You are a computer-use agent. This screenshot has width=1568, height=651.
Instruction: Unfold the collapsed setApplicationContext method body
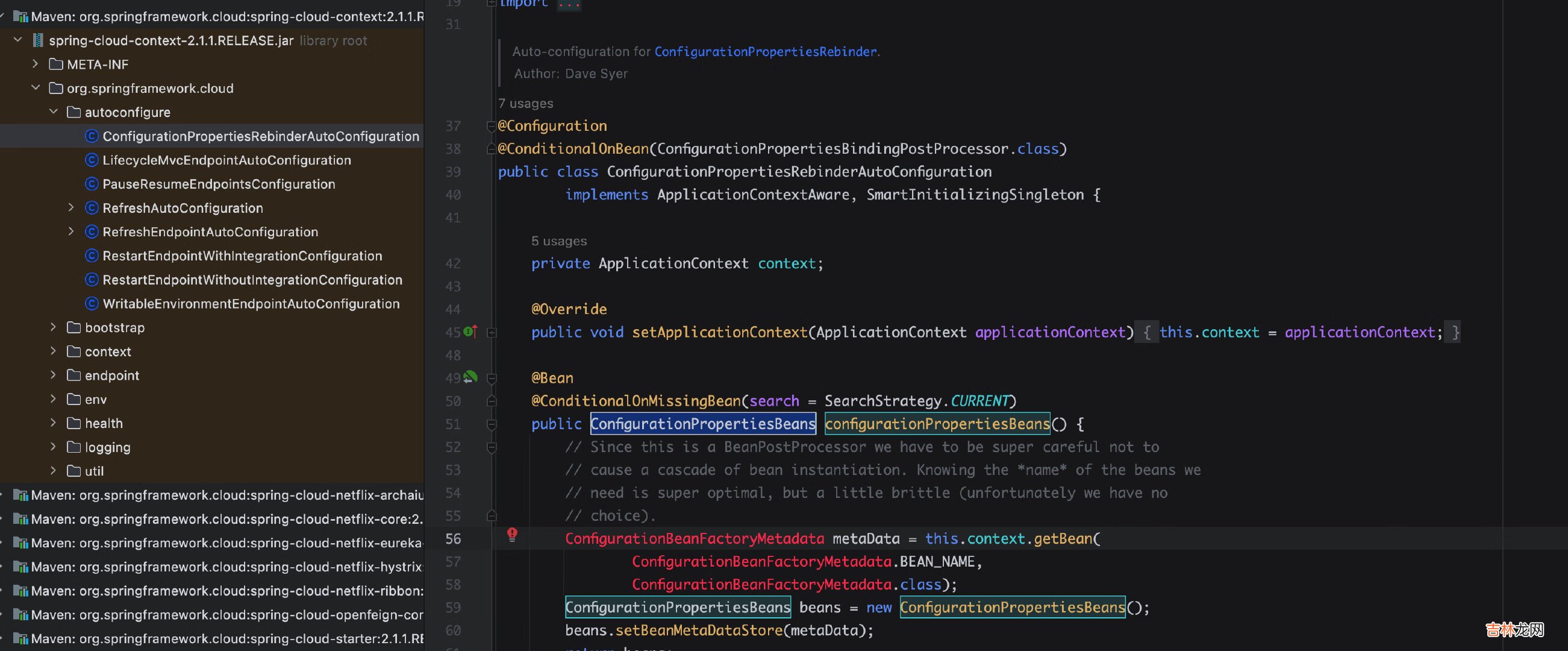pos(491,333)
